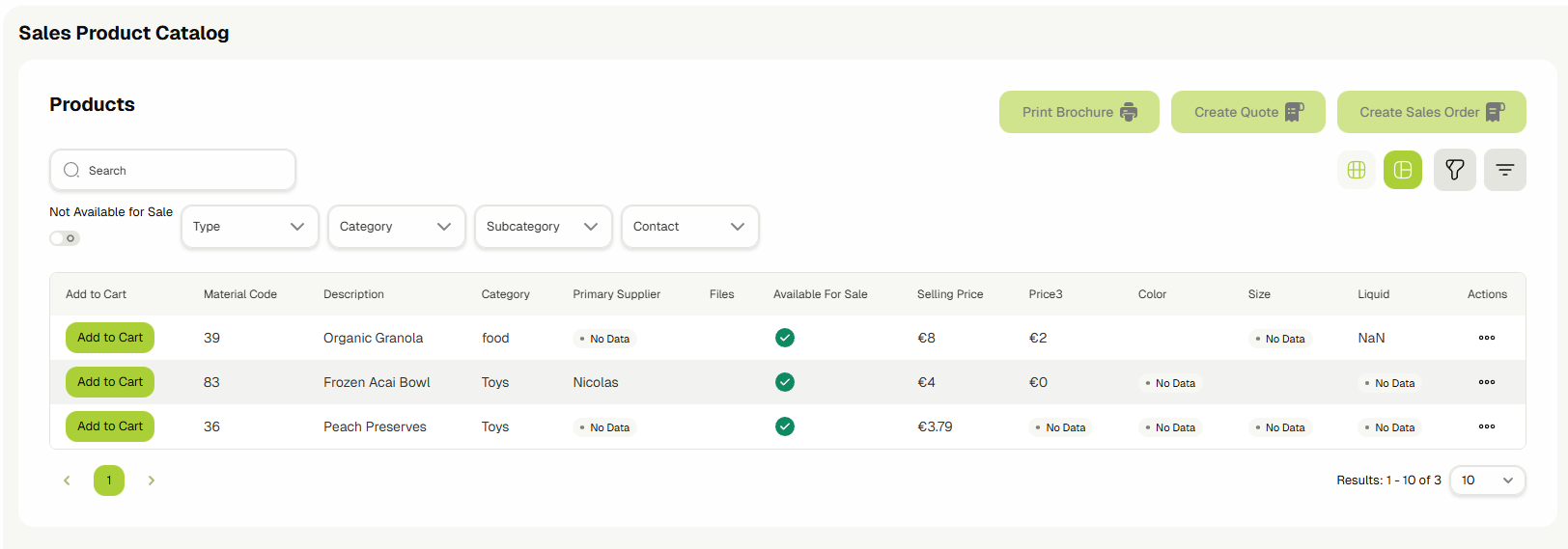1568x549 pixels.
Task: Switch to the highlighted table layout view icon
Action: [1402, 170]
